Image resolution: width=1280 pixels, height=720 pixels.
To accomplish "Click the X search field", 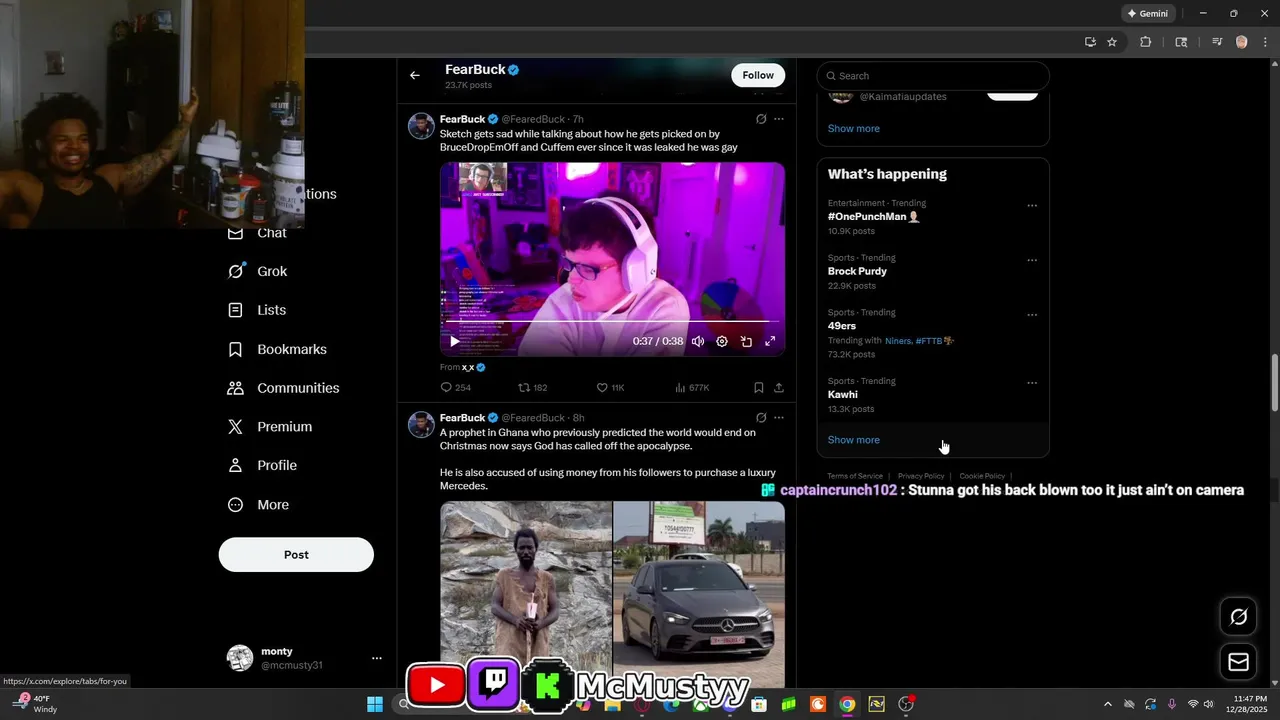I will 933,76.
